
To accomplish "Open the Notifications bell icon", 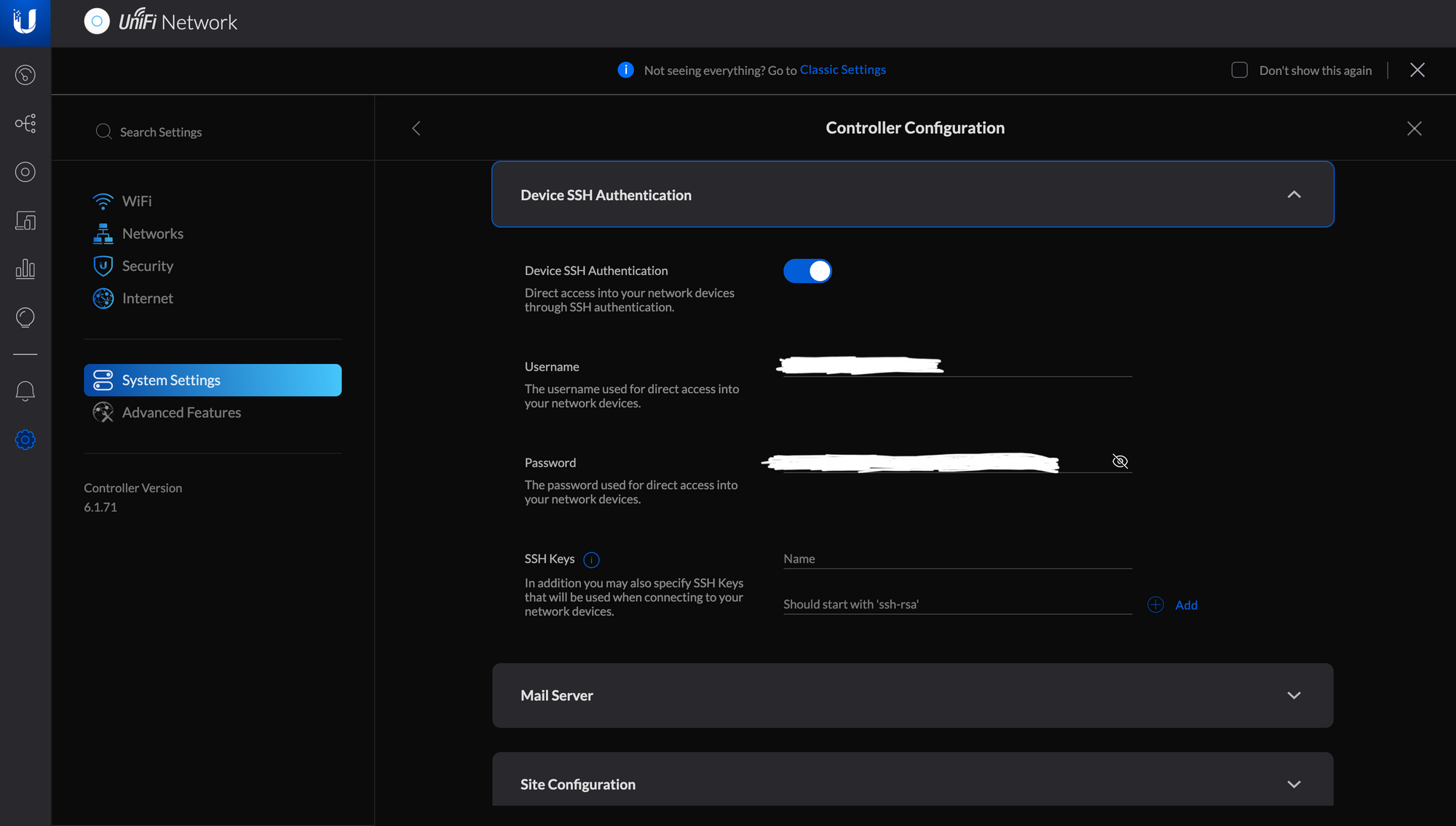I will 25,391.
